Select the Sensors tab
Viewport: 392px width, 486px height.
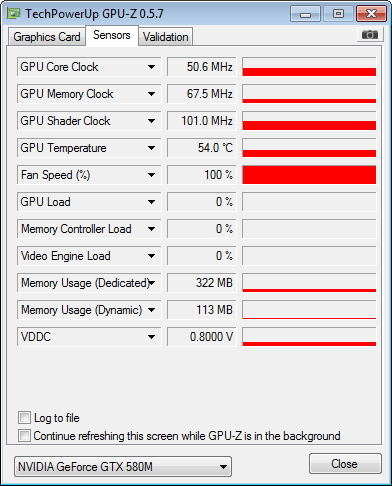[x=112, y=35]
